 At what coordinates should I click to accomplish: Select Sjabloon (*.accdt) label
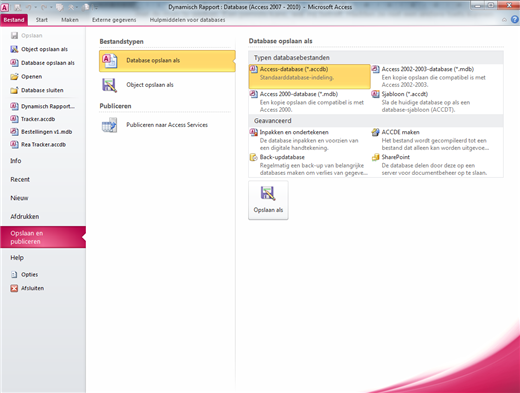[405, 94]
